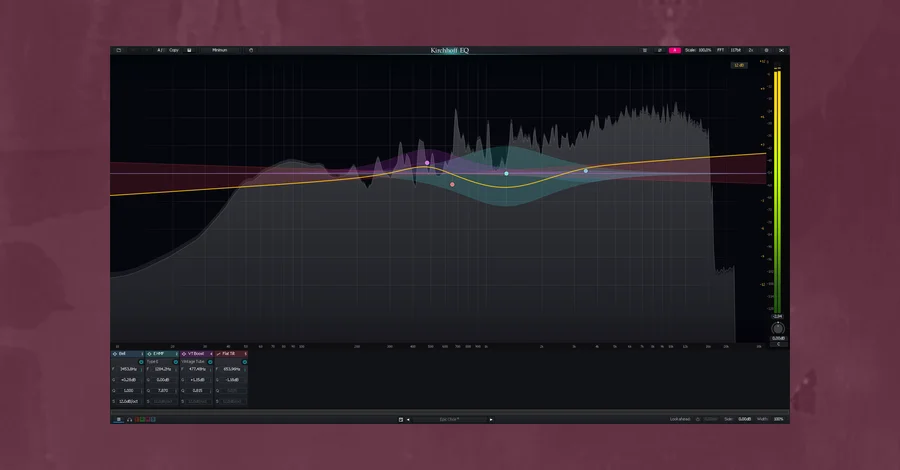
Task: Click the FFT label in top toolbar
Action: tap(720, 50)
